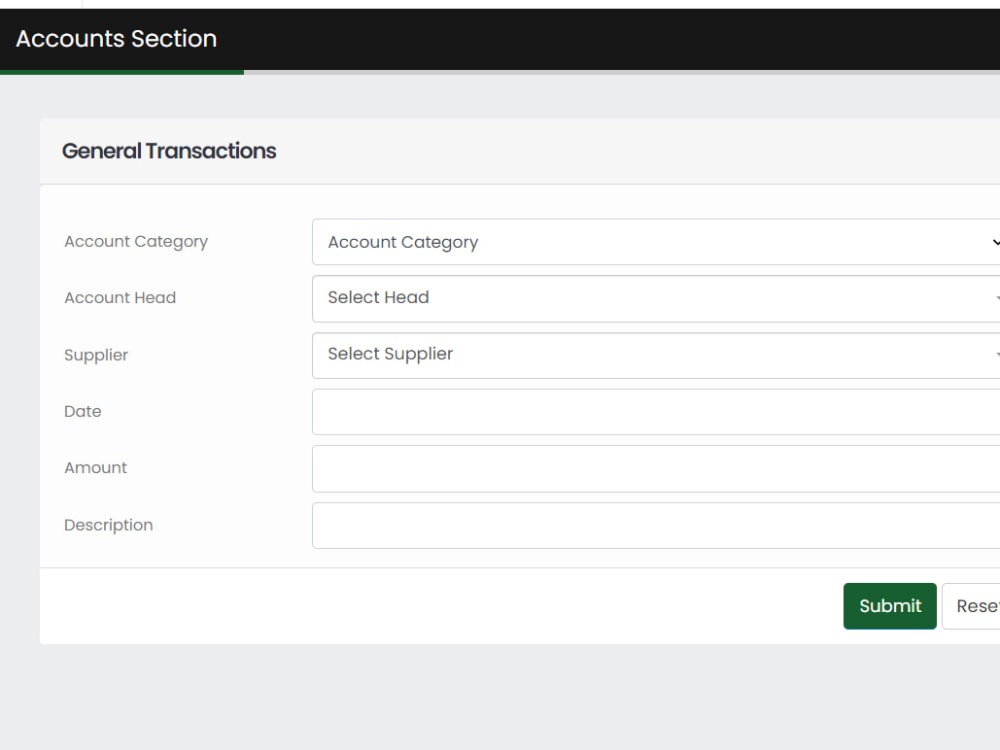Screen dimensions: 1000x750
Task: Open the Select Supplier dropdown
Action: pyautogui.click(x=656, y=355)
